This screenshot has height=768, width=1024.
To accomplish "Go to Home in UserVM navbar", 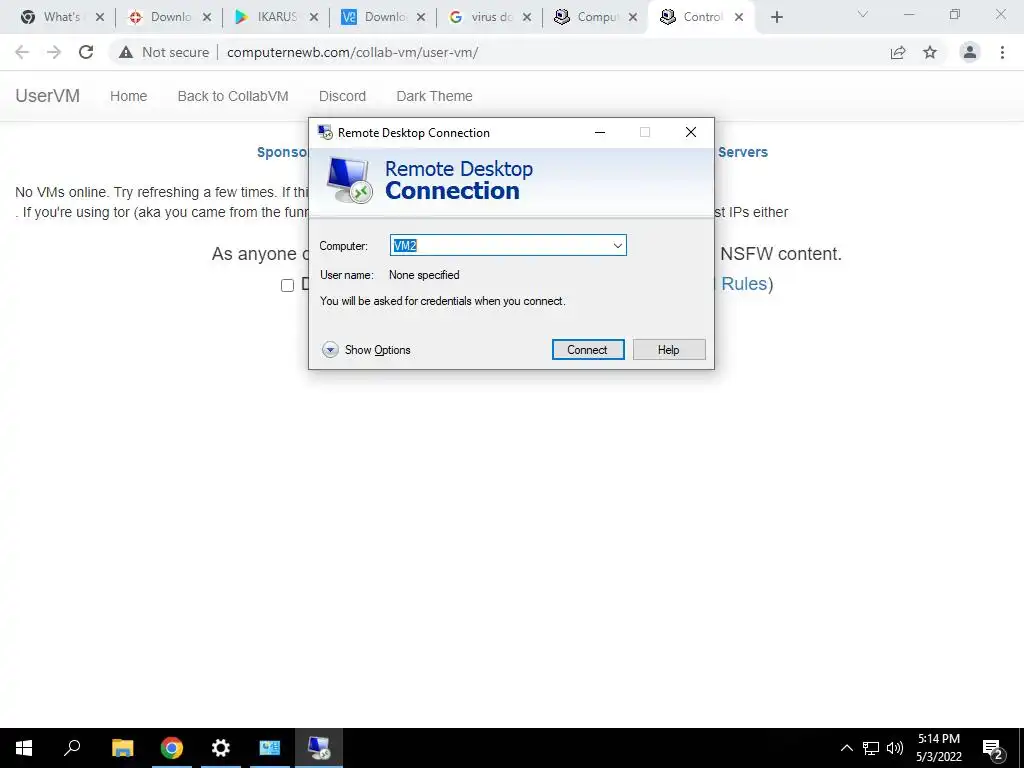I will (129, 96).
